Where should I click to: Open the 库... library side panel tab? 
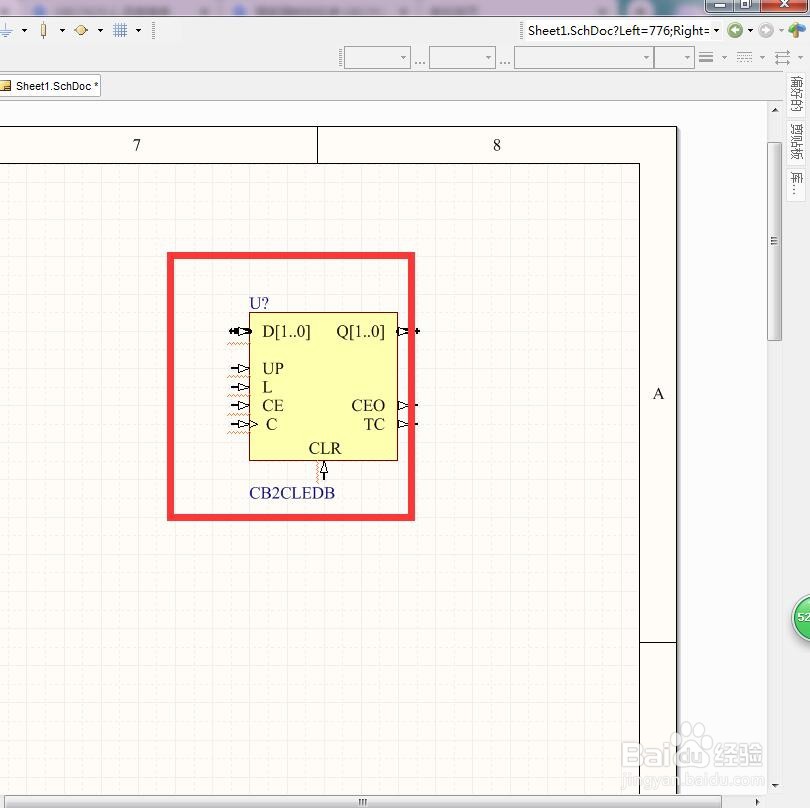pyautogui.click(x=797, y=184)
